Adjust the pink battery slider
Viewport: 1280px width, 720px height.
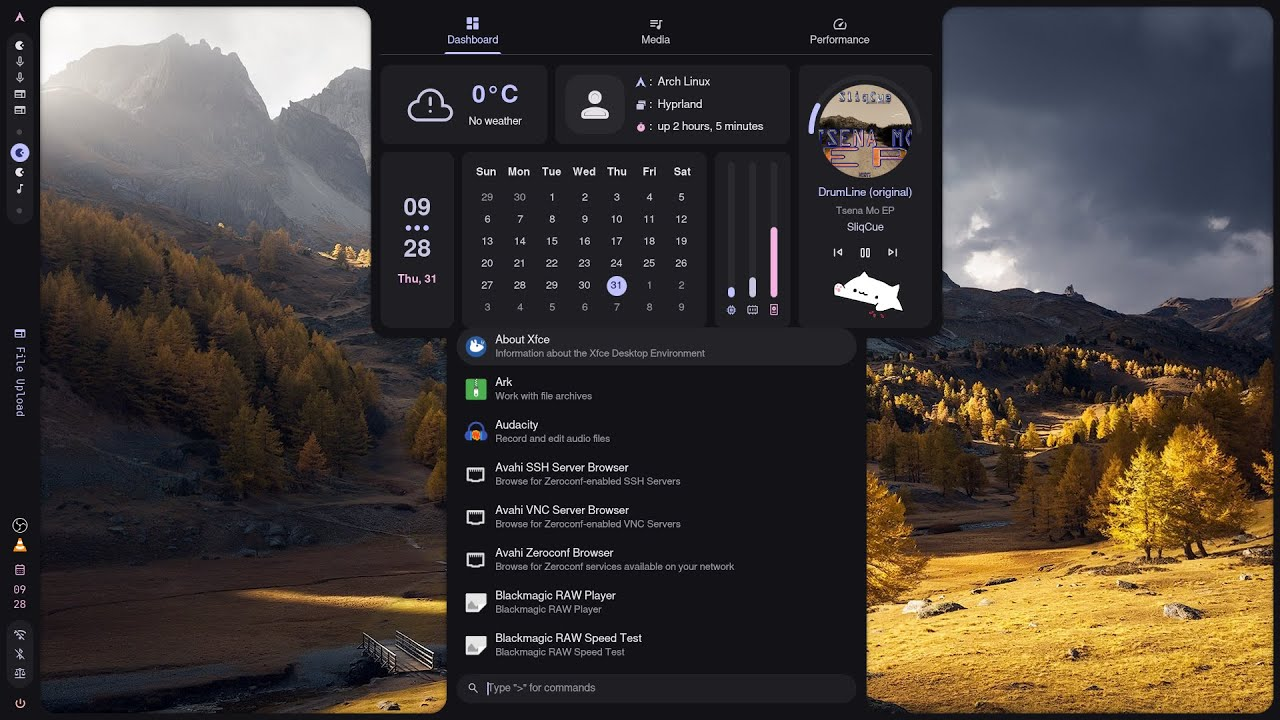click(774, 231)
